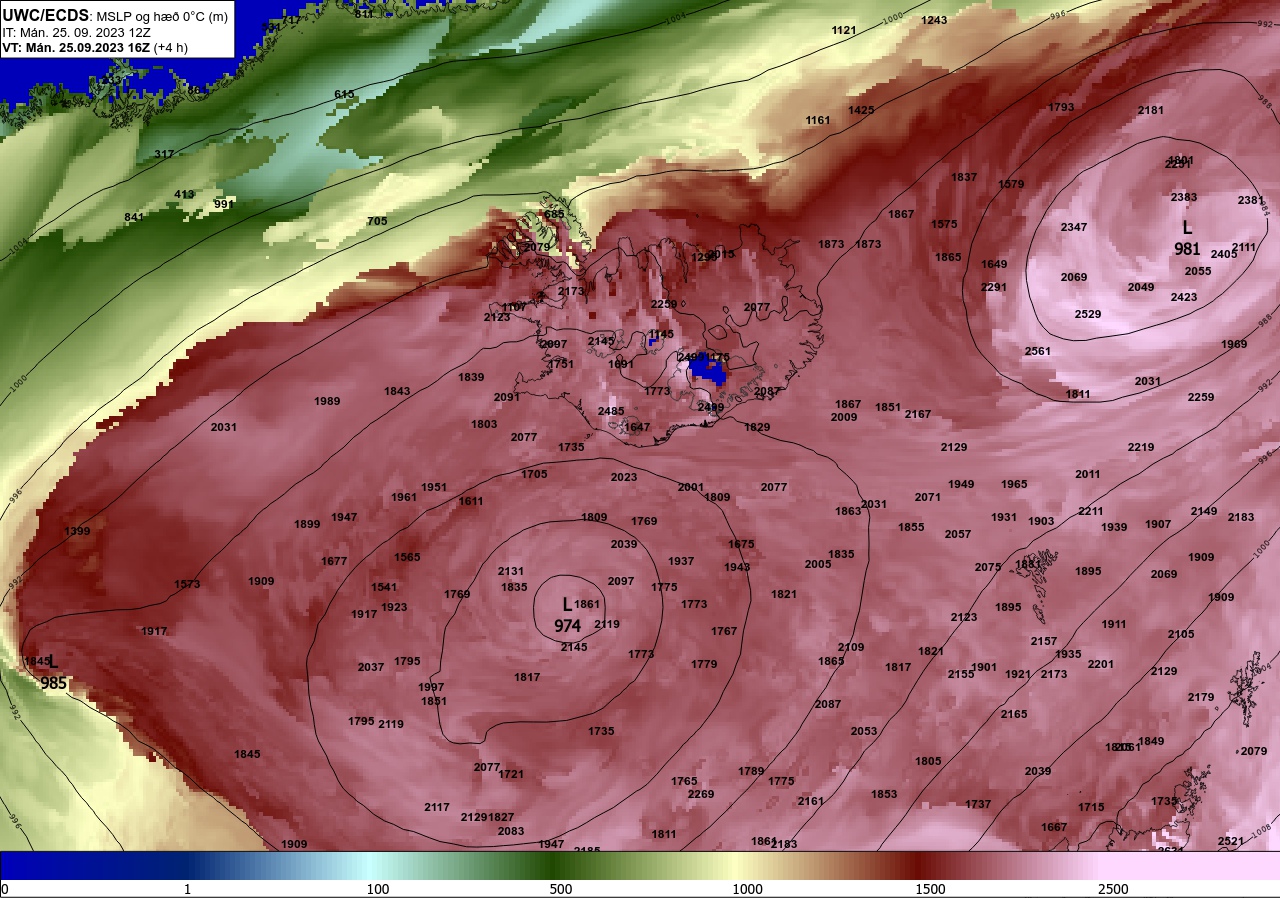Click the height value 2167
Viewport: 1280px width, 898px height.
coord(918,414)
